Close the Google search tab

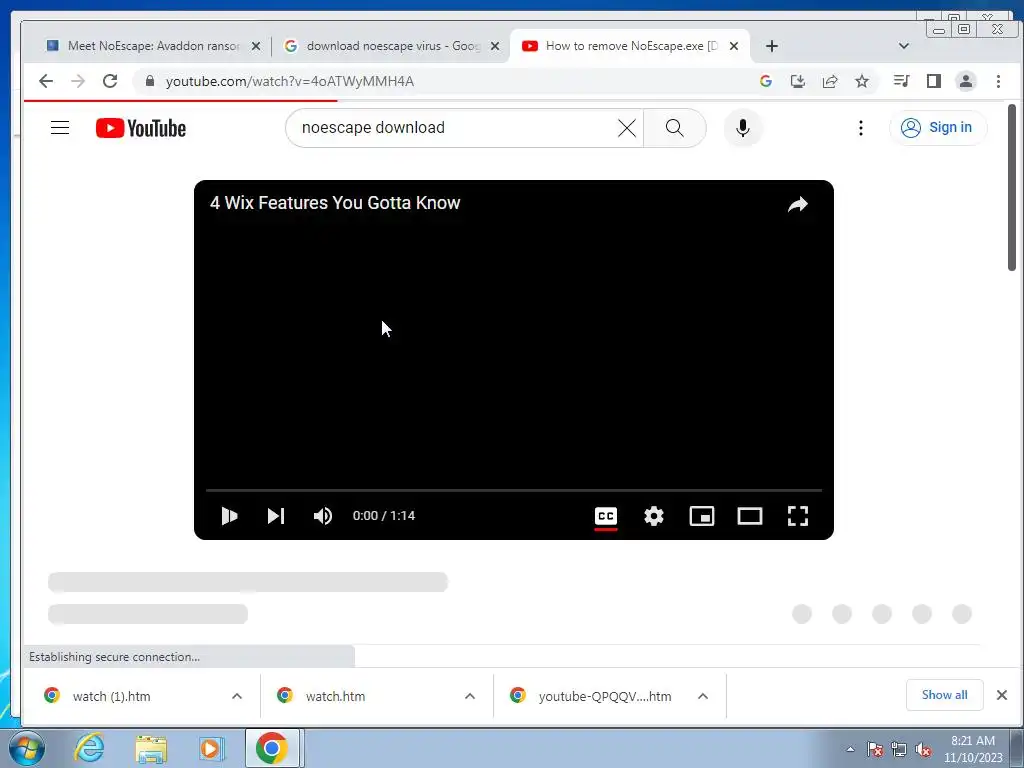tap(495, 46)
